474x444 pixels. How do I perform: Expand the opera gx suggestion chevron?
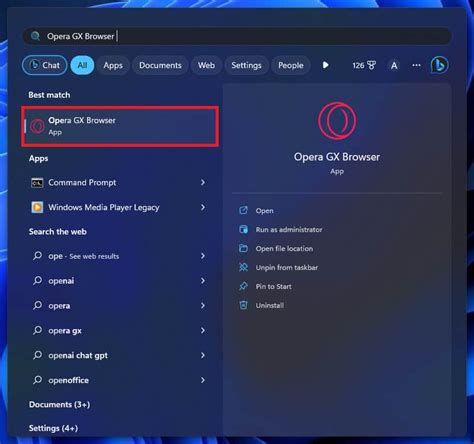point(203,330)
